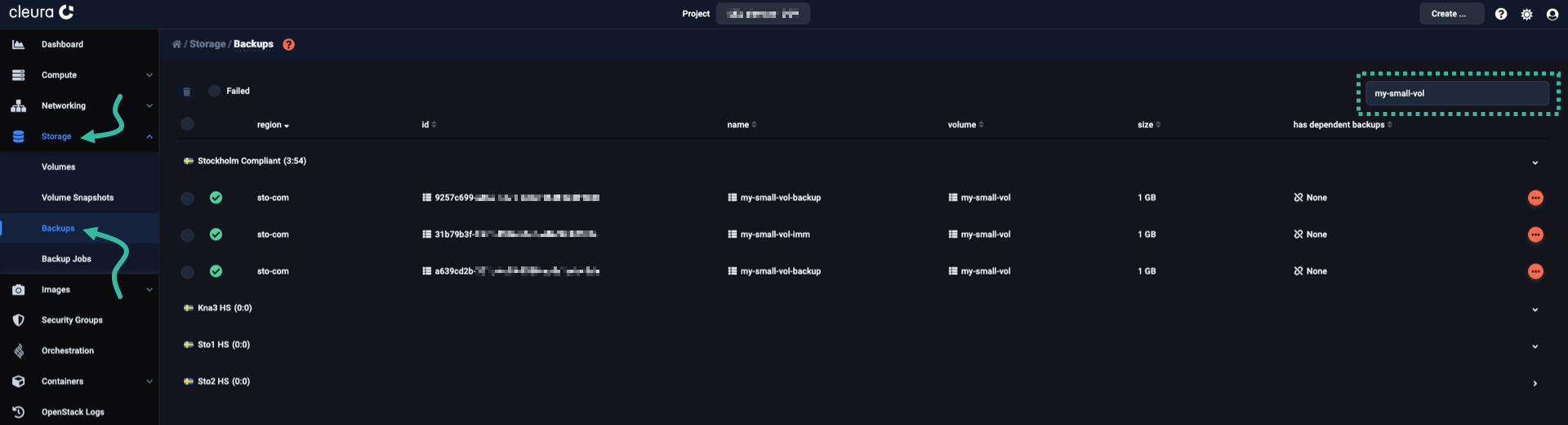Expand the Networking menu chevron
The width and height of the screenshot is (1568, 425).
pos(149,105)
